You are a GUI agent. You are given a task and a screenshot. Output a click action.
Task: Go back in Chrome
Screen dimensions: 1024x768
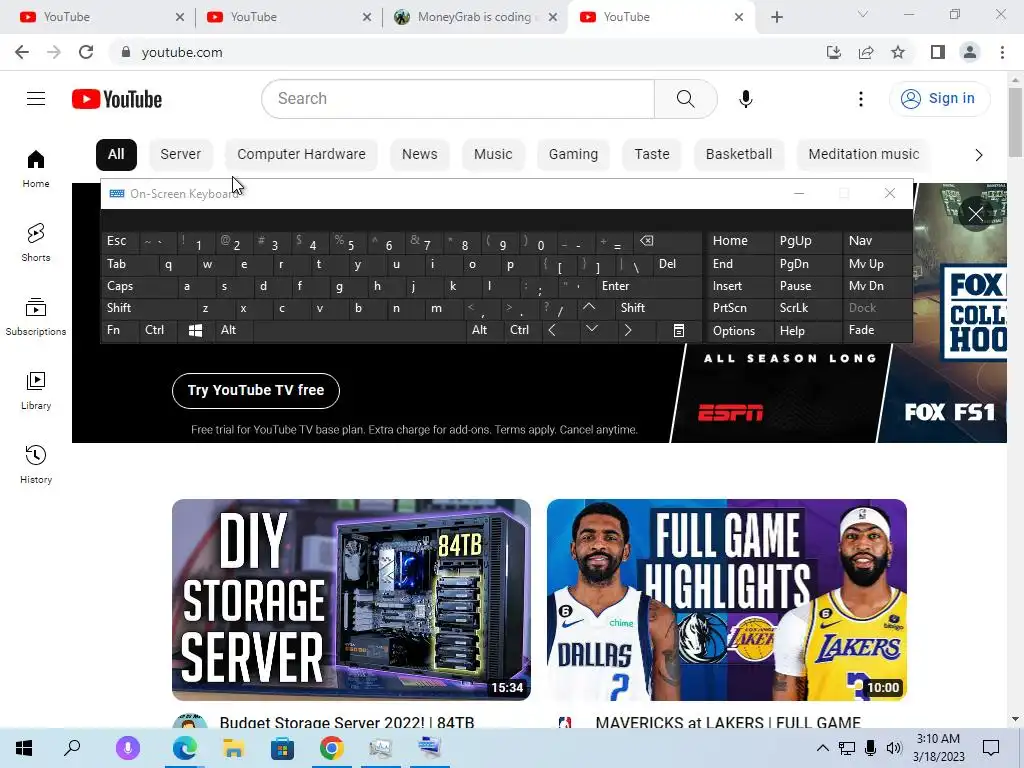point(22,52)
